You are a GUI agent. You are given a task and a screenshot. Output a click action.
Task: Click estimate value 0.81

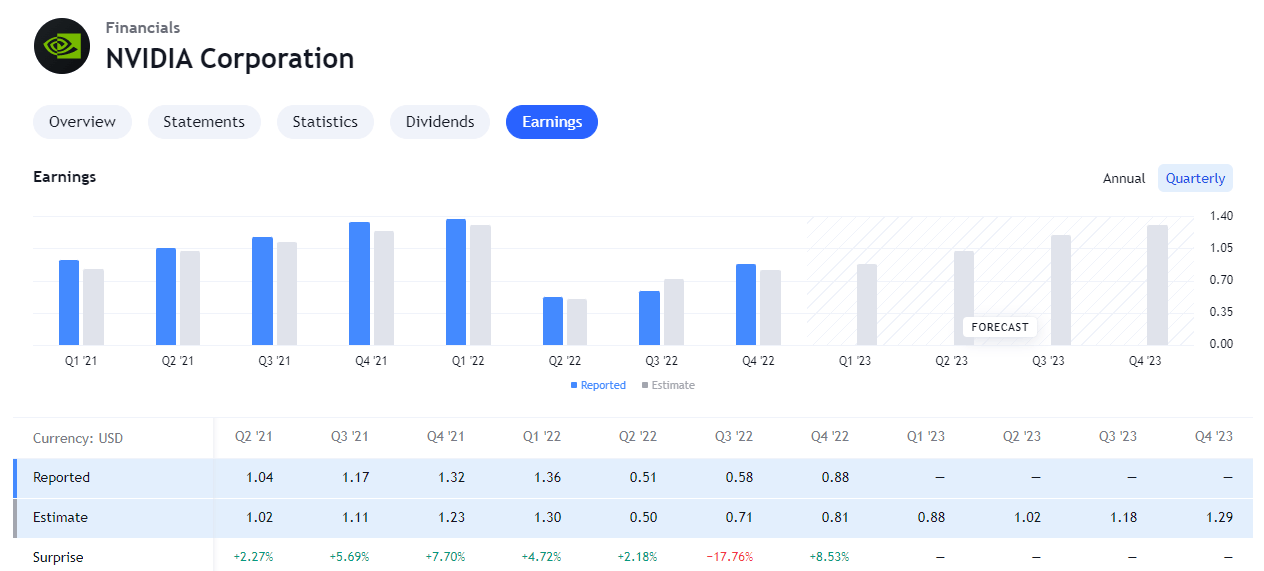coord(835,517)
